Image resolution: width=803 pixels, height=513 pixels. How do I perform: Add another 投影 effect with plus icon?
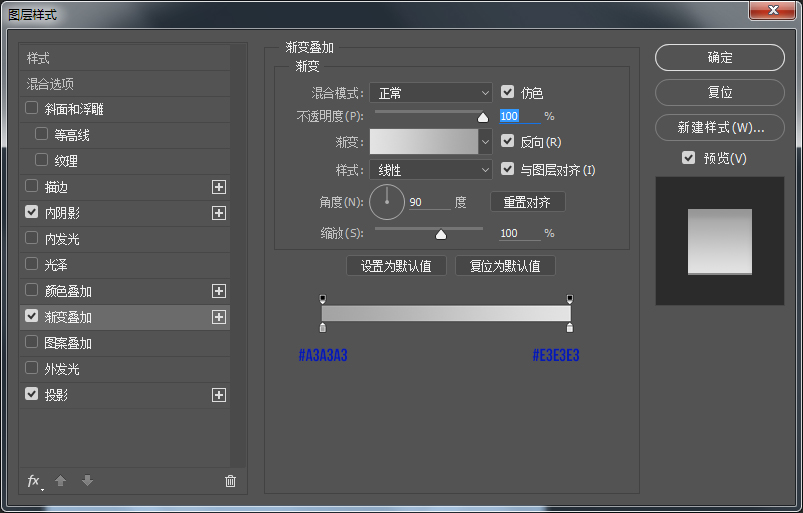click(219, 395)
